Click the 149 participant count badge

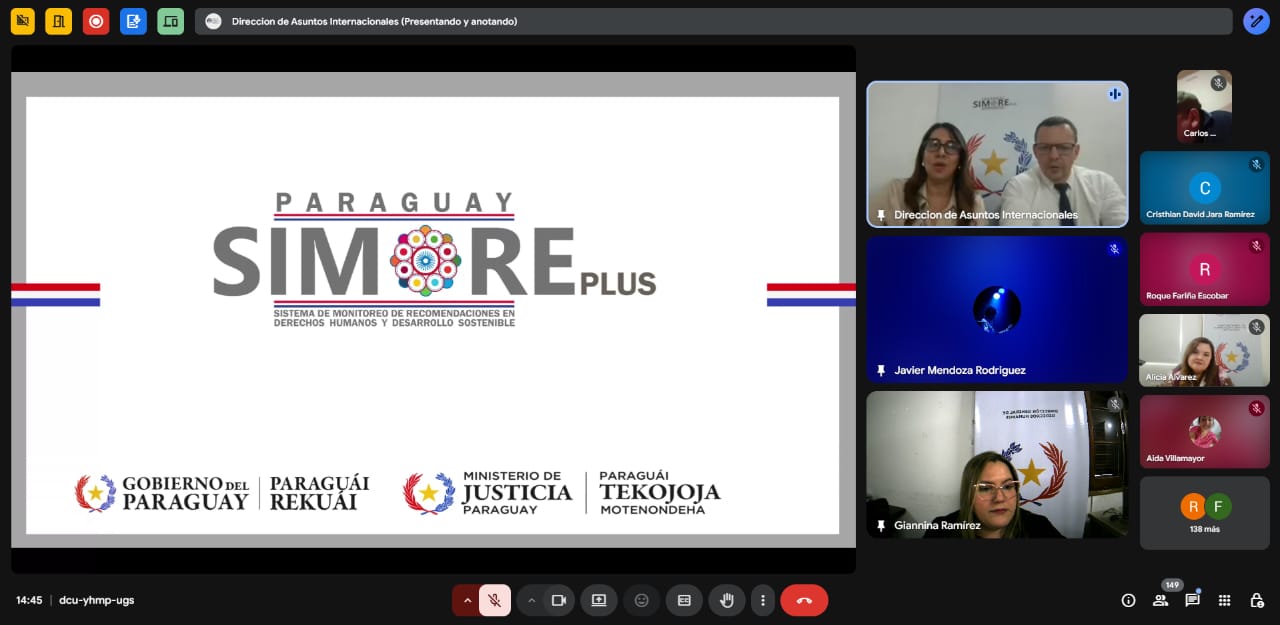(1172, 585)
